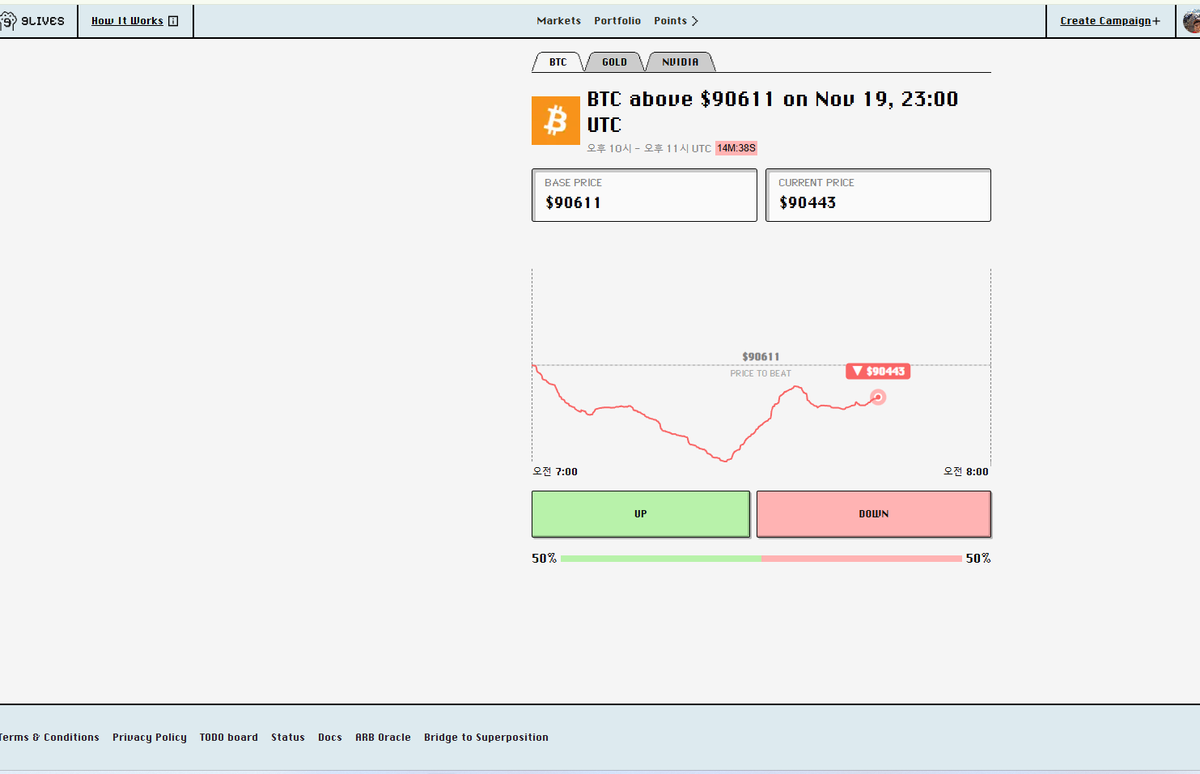This screenshot has height=774, width=1200.
Task: Click the CURRENT PRICE $90443 box
Action: (x=878, y=195)
